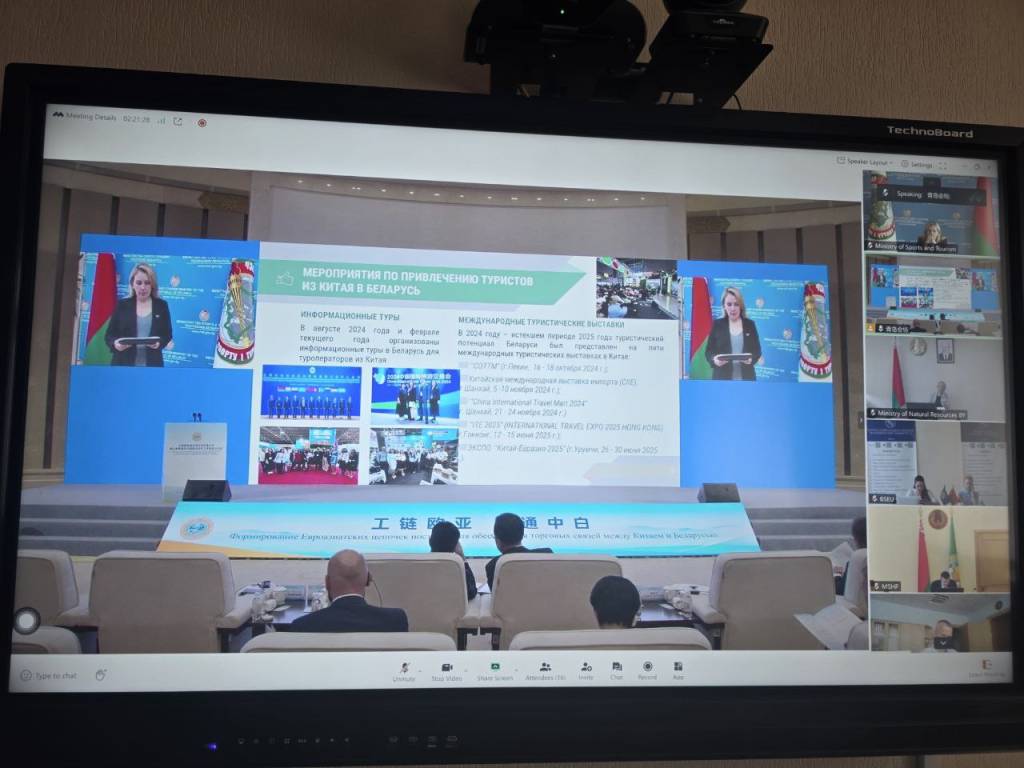This screenshot has height=768, width=1024.
Task: Select the Ministry of Natural Resources video tile
Action: [x=935, y=378]
